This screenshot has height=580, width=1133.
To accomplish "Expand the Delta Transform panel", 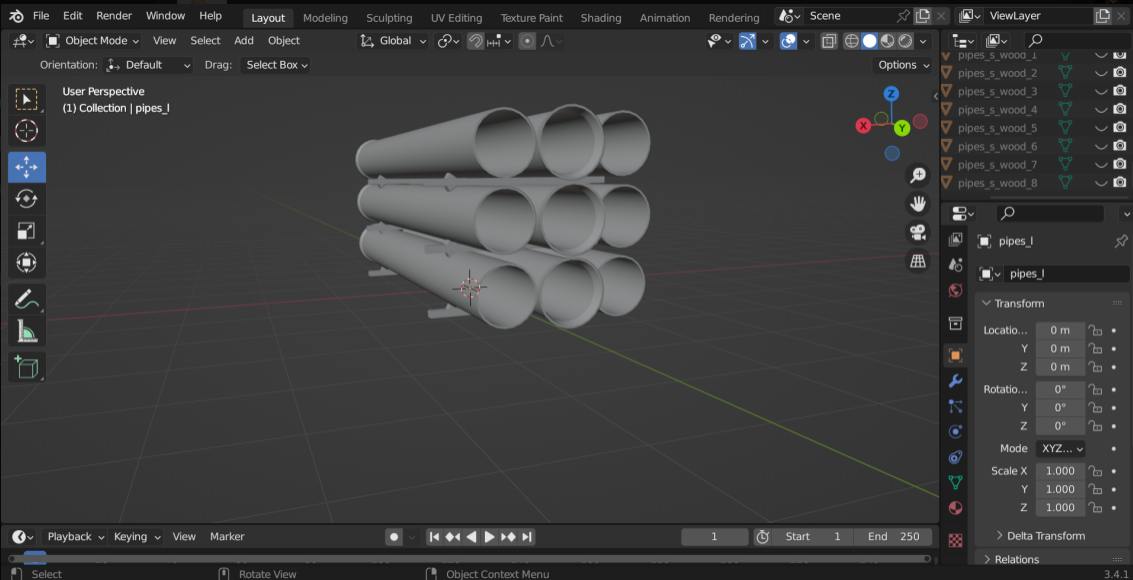I will (x=1045, y=536).
